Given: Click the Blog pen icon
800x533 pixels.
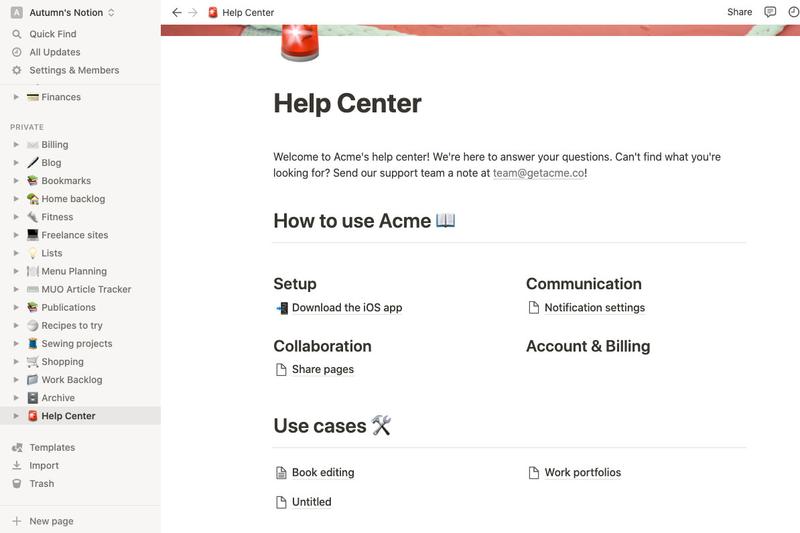Looking at the screenshot, I should coord(33,163).
